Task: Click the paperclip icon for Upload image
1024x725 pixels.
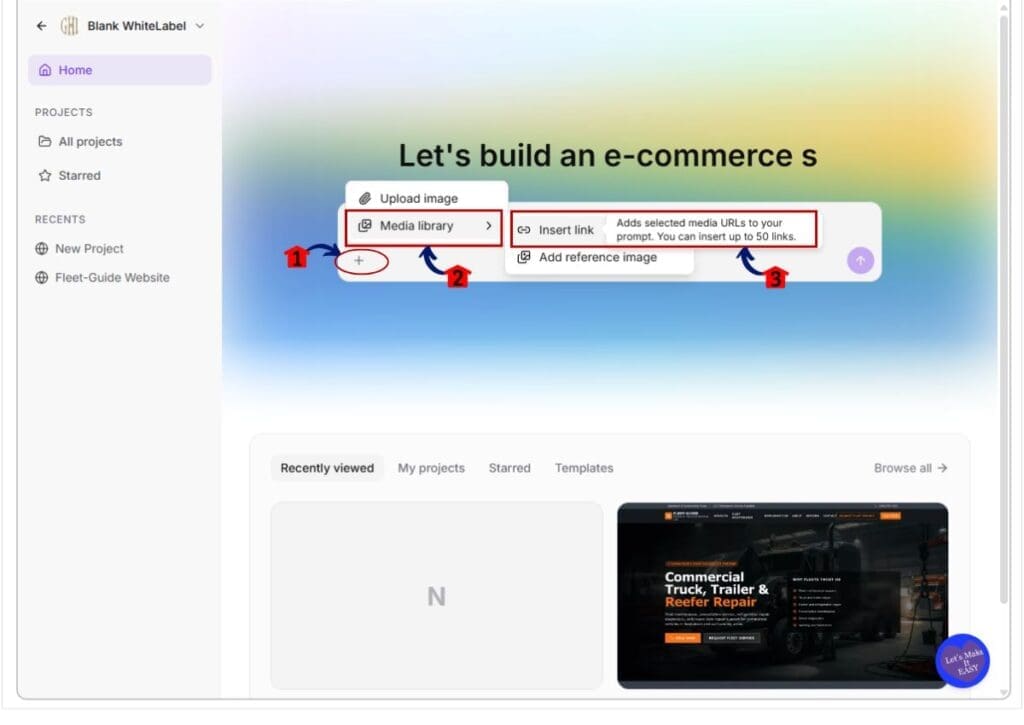Action: pos(365,199)
